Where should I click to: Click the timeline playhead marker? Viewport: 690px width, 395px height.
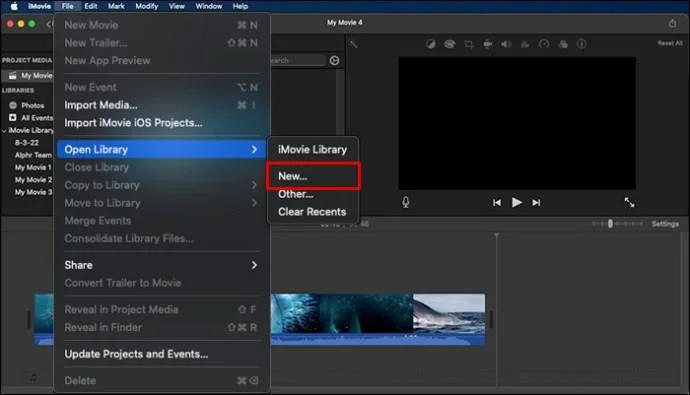click(496, 236)
